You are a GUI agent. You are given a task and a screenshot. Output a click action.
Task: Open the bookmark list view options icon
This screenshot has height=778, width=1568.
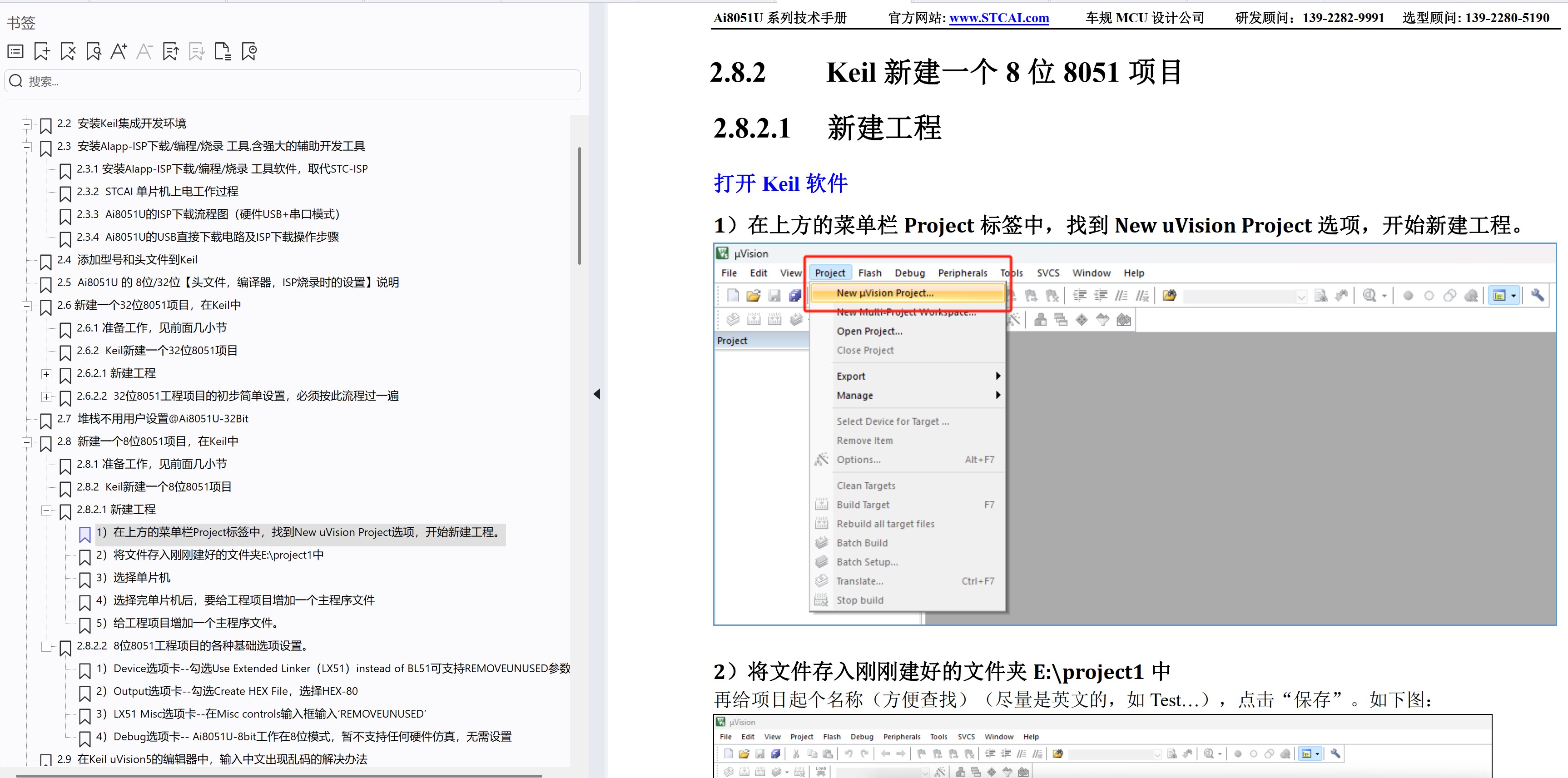tap(15, 52)
